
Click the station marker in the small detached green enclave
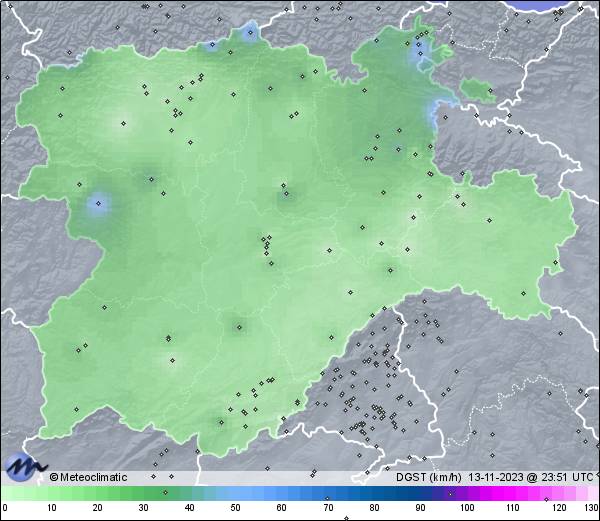pos(490,91)
